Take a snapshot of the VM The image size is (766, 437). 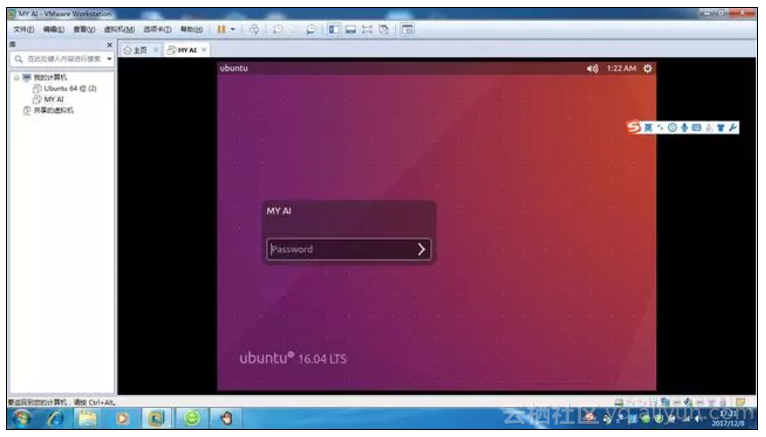pyautogui.click(x=277, y=30)
